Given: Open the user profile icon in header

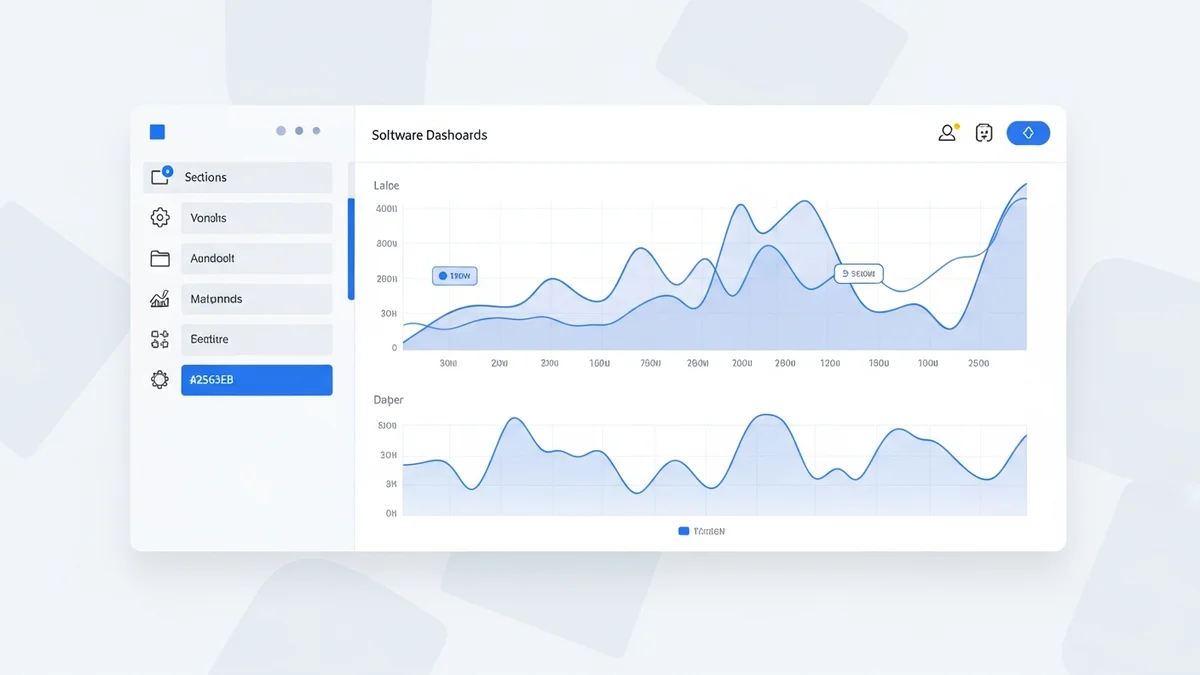Looking at the screenshot, I should (947, 133).
